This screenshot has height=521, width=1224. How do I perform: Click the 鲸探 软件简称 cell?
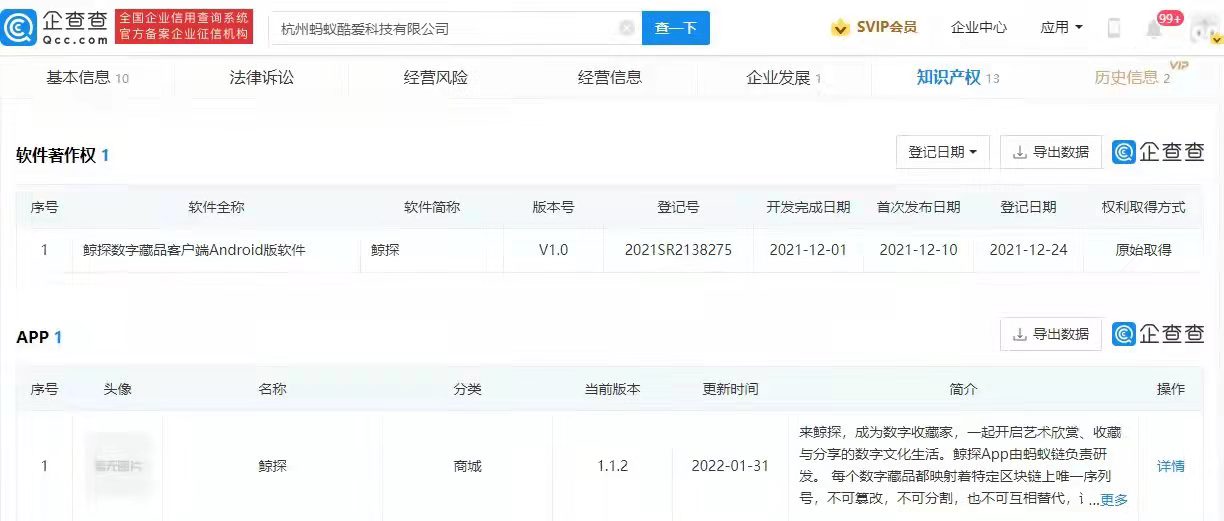tap(385, 250)
